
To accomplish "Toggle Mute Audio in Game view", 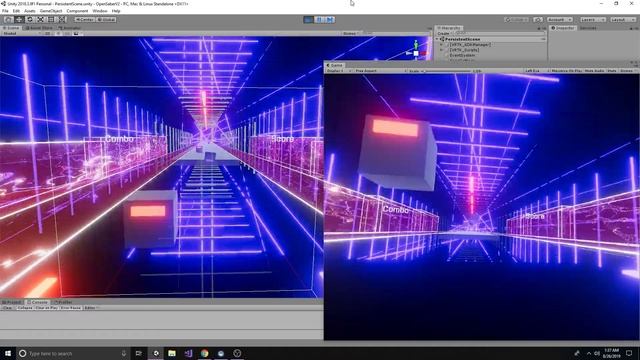I will [x=594, y=71].
